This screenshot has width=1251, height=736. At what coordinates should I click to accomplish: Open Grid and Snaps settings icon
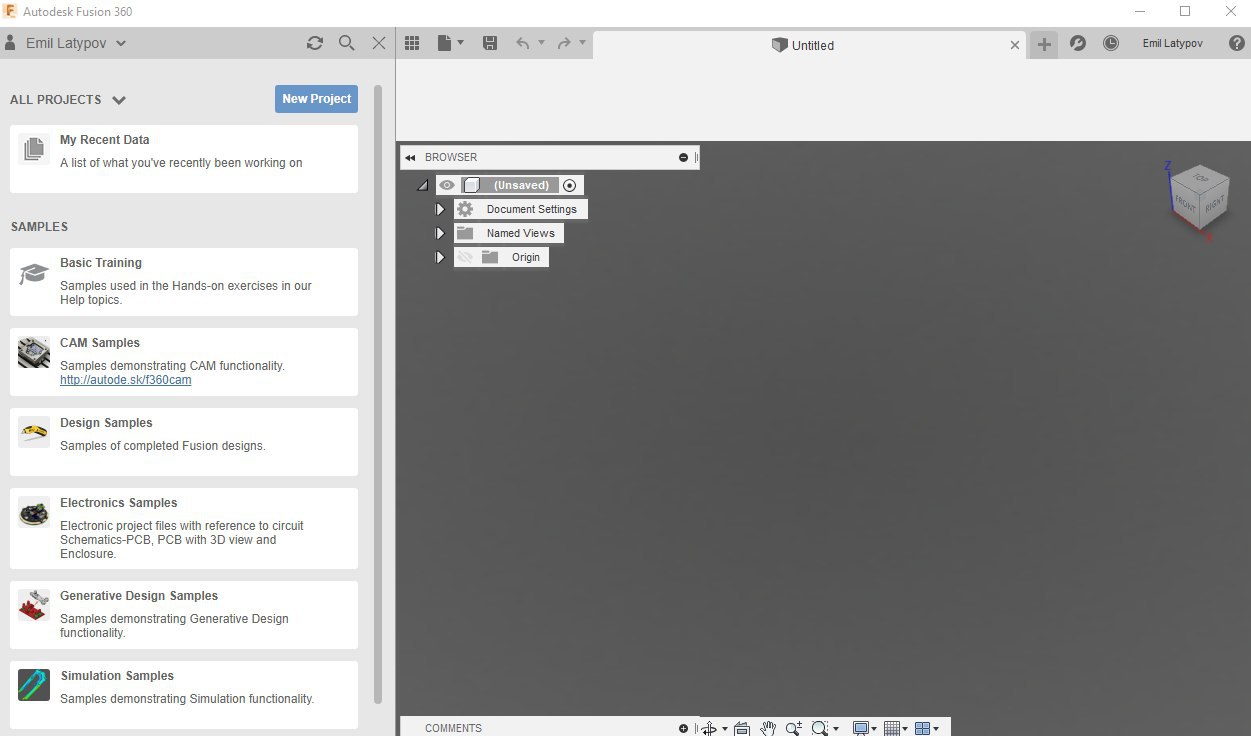pos(892,728)
